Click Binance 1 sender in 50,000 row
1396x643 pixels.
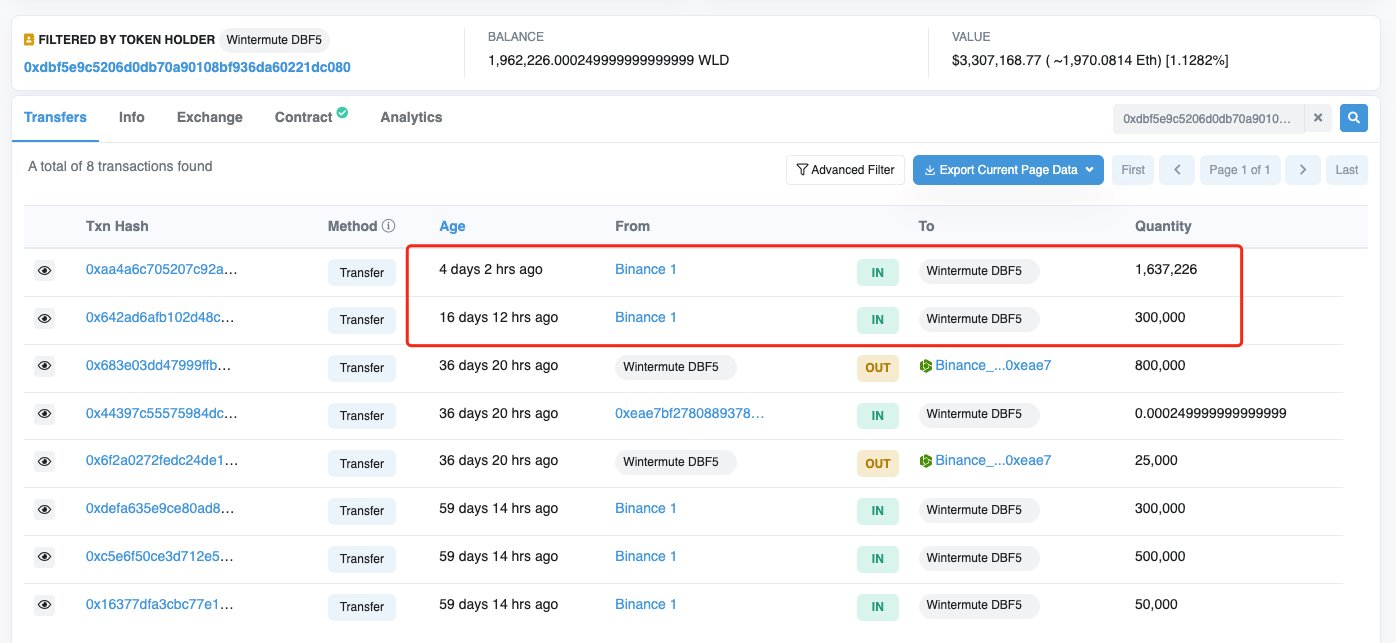coord(646,604)
